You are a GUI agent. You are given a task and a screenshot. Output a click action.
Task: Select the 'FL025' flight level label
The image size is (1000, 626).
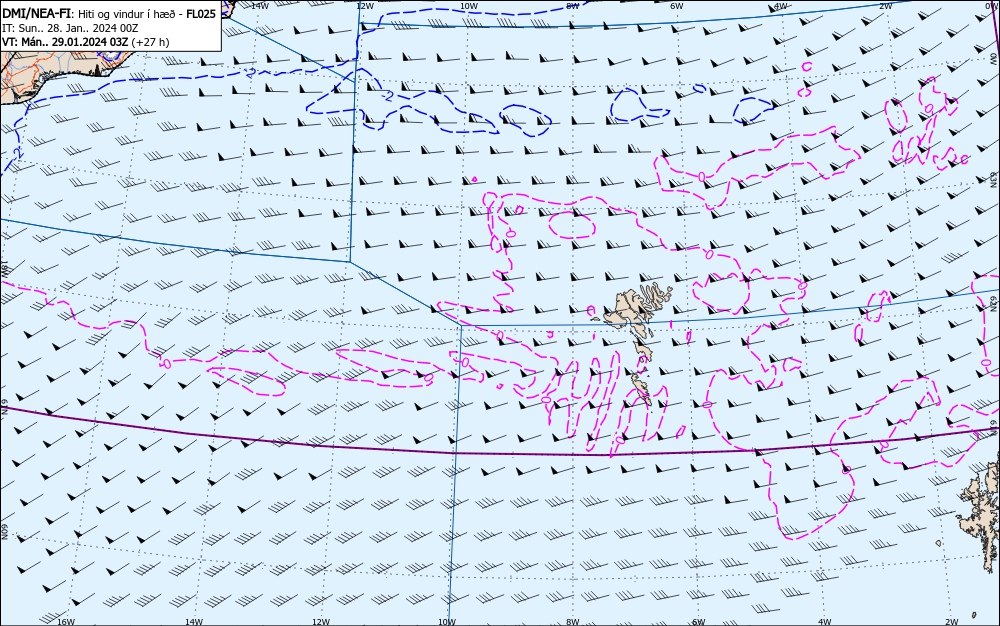coord(201,14)
